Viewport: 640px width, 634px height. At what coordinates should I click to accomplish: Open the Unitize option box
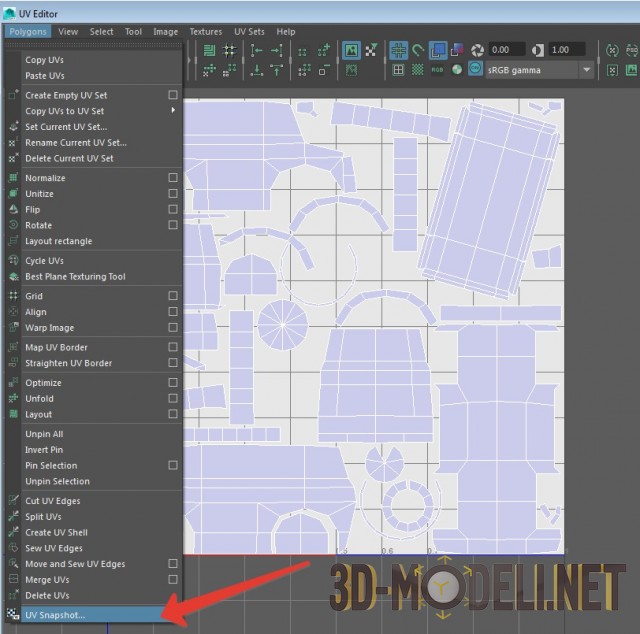coord(173,193)
